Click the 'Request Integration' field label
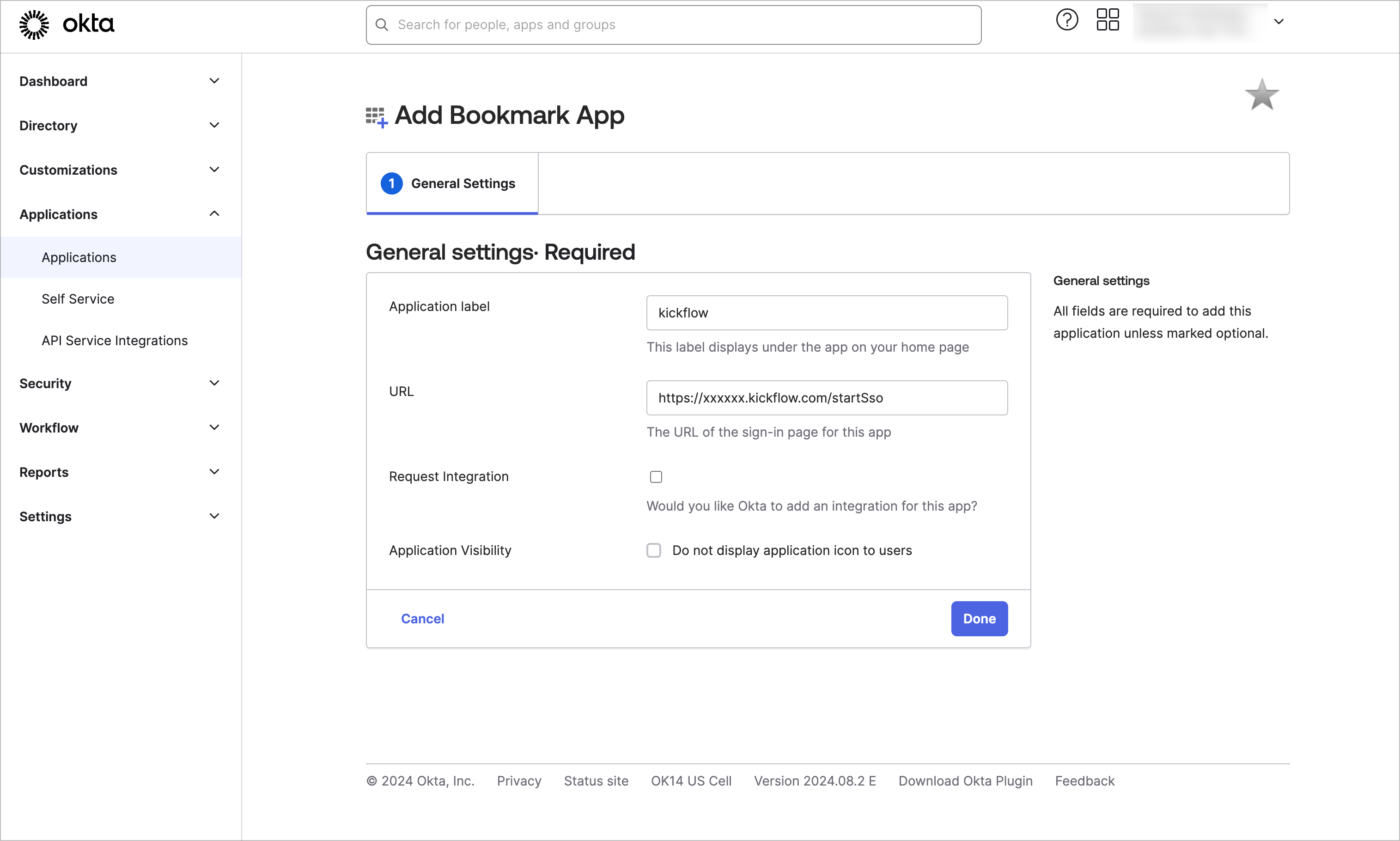Viewport: 1400px width, 841px height. [449, 476]
